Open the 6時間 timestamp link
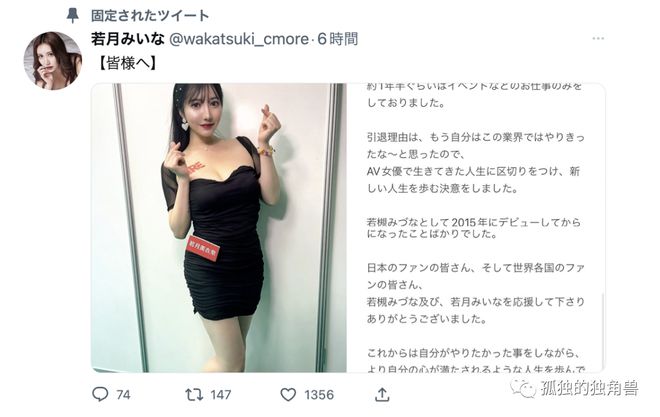Image resolution: width=660 pixels, height=417 pixels. (338, 39)
